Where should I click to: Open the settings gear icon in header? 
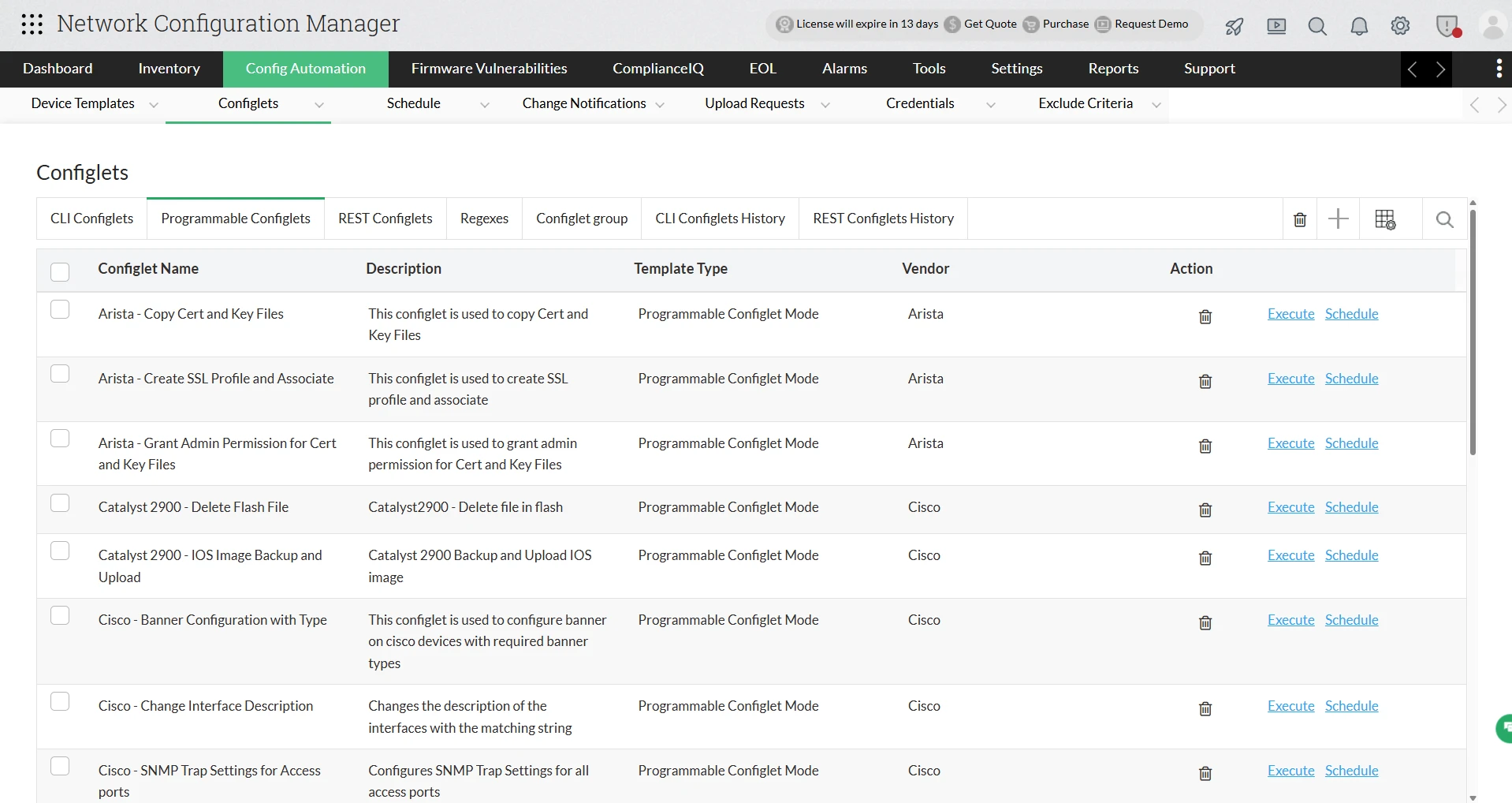point(1402,26)
